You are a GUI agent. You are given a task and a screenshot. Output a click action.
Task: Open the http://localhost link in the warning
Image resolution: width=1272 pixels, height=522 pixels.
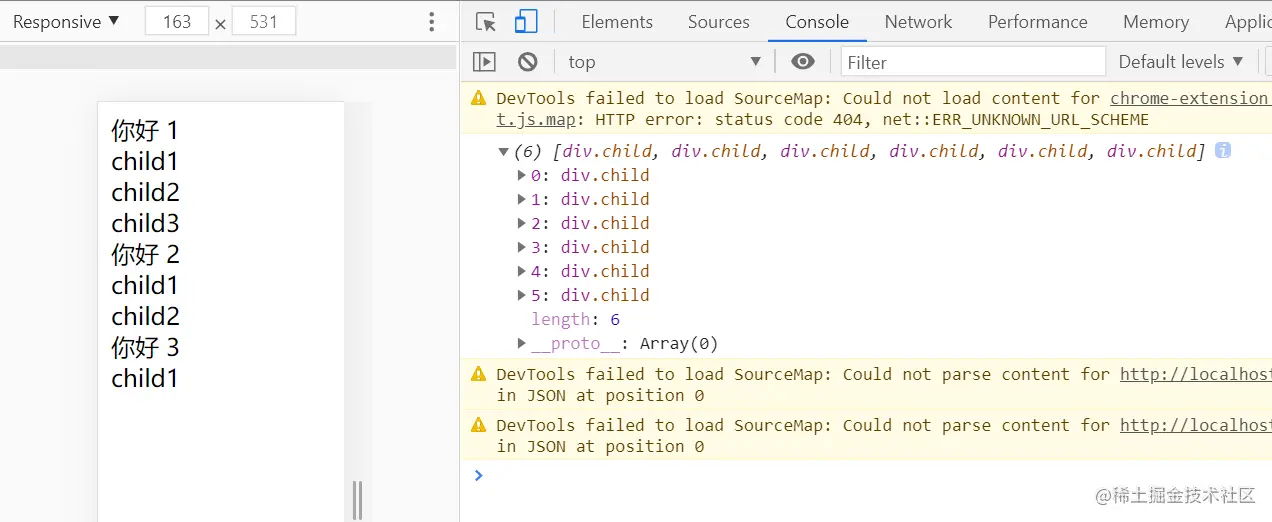(1194, 374)
